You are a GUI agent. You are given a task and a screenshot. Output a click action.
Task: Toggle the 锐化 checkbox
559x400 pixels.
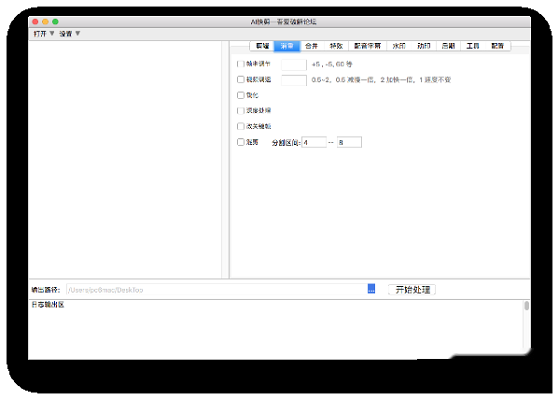pos(241,95)
